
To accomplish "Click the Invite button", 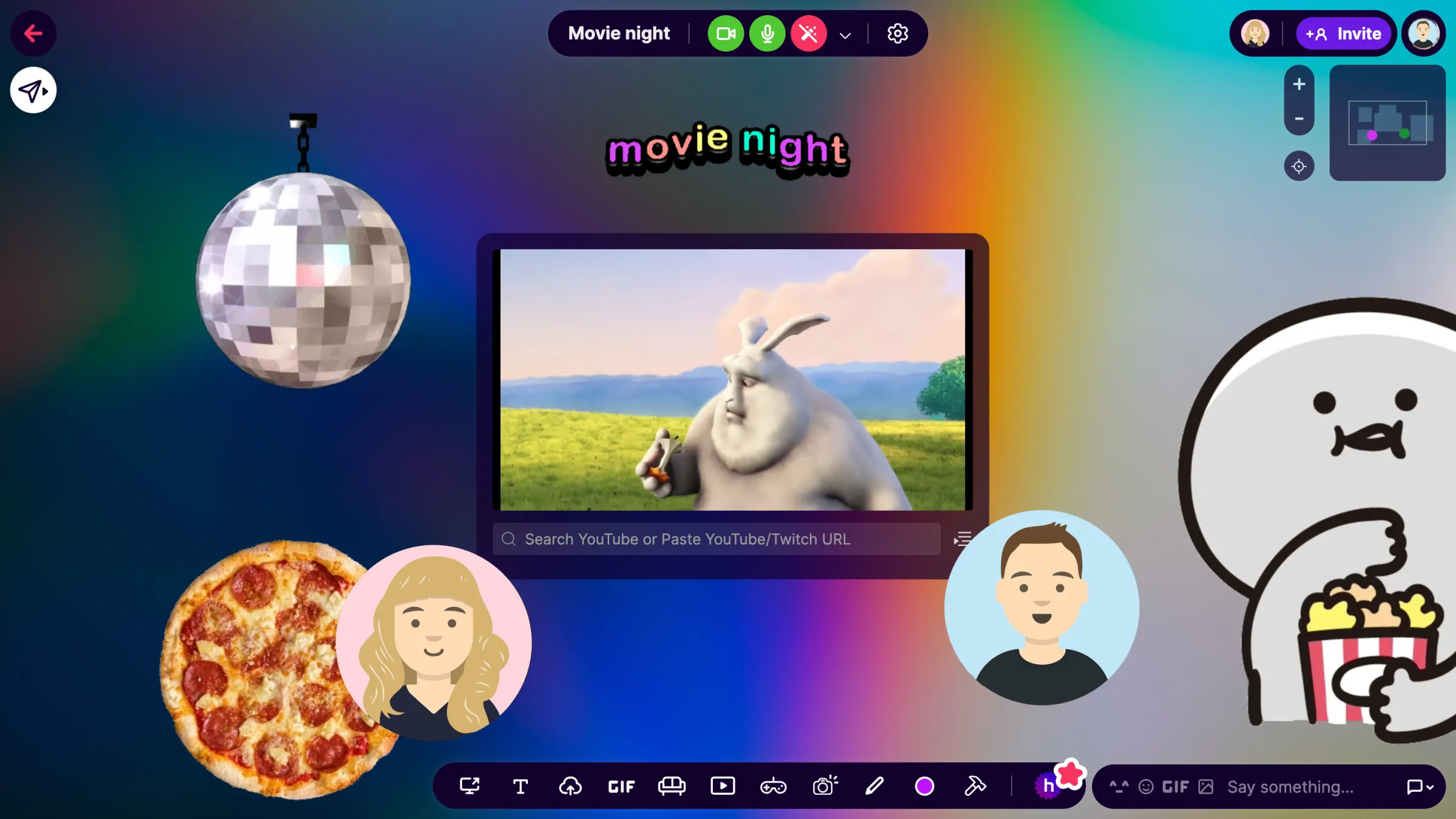I will 1343,33.
